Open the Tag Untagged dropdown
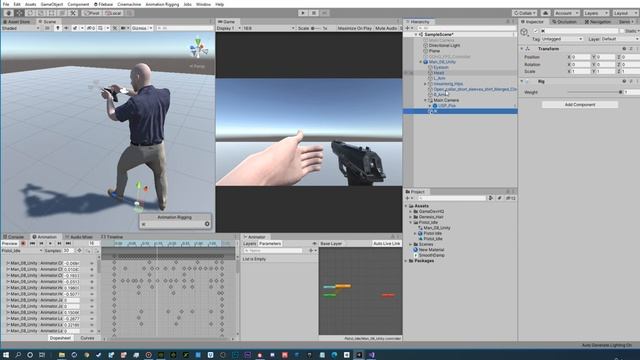 [x=562, y=39]
